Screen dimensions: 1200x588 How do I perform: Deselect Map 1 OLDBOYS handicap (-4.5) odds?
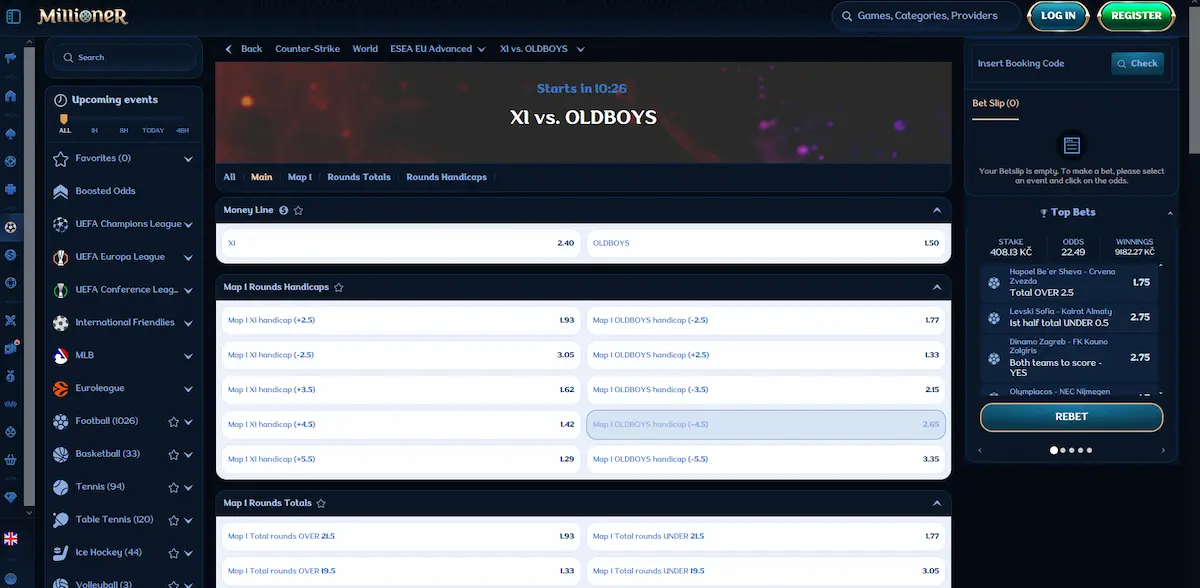tap(766, 424)
